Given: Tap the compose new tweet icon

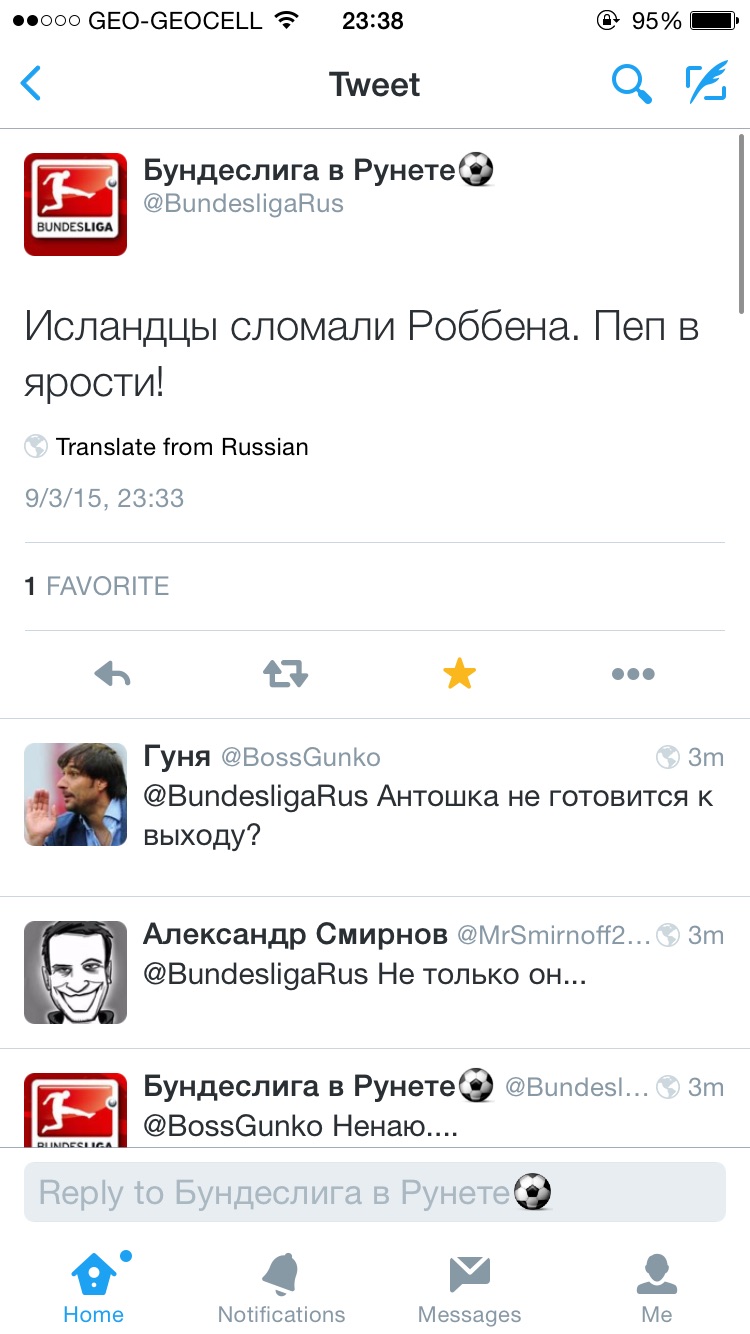Looking at the screenshot, I should [705, 84].
